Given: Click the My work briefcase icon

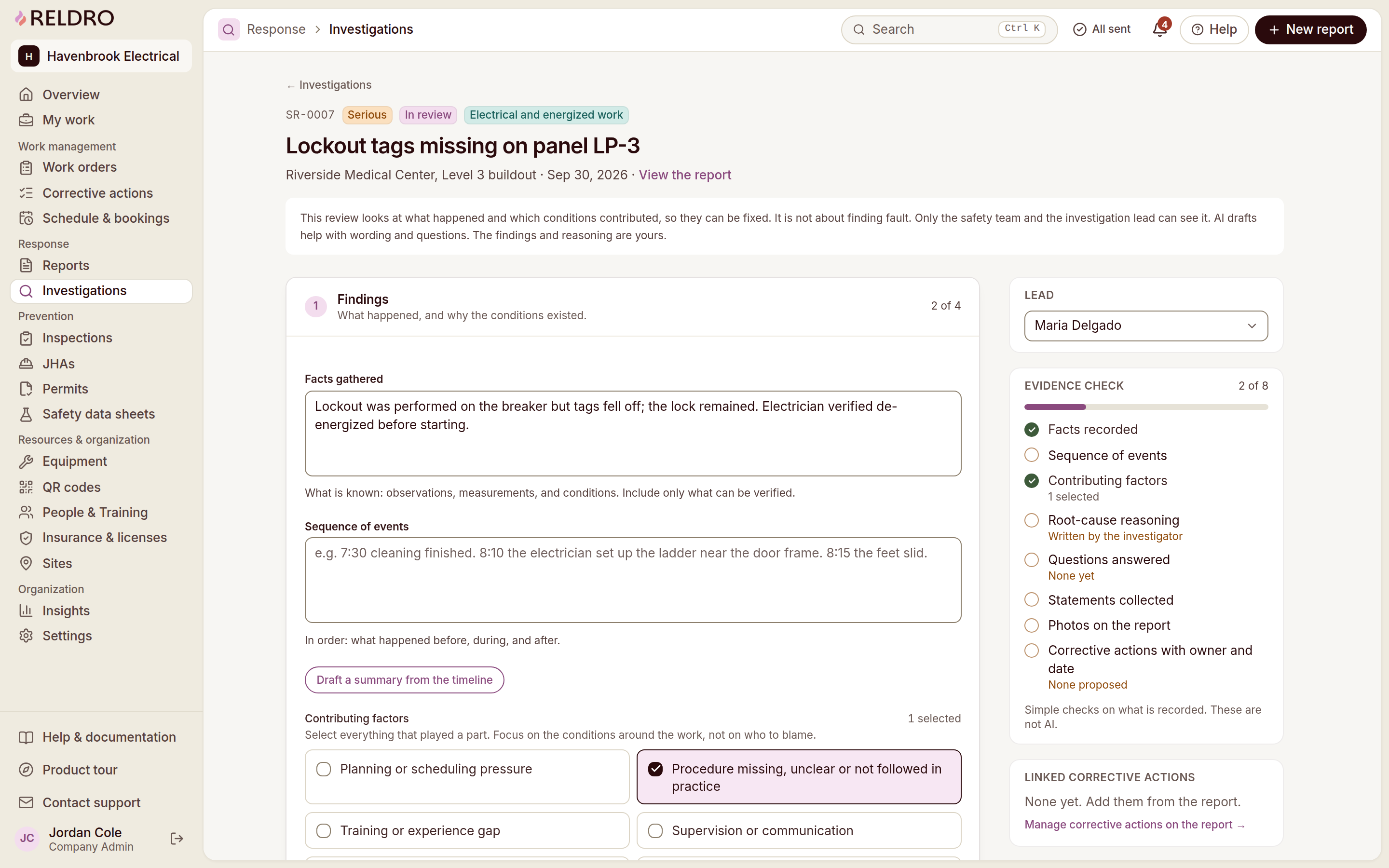Looking at the screenshot, I should 26,120.
